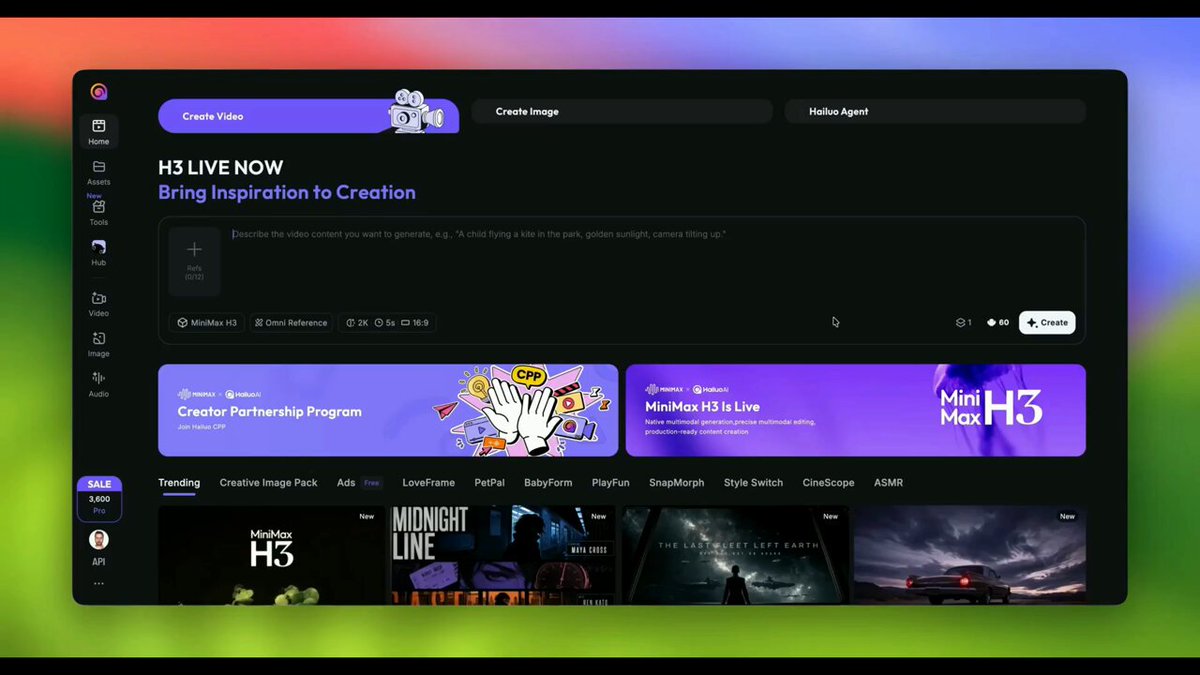The height and width of the screenshot is (675, 1200).
Task: Open the three-dot more menu in the sidebar
Action: tap(98, 583)
